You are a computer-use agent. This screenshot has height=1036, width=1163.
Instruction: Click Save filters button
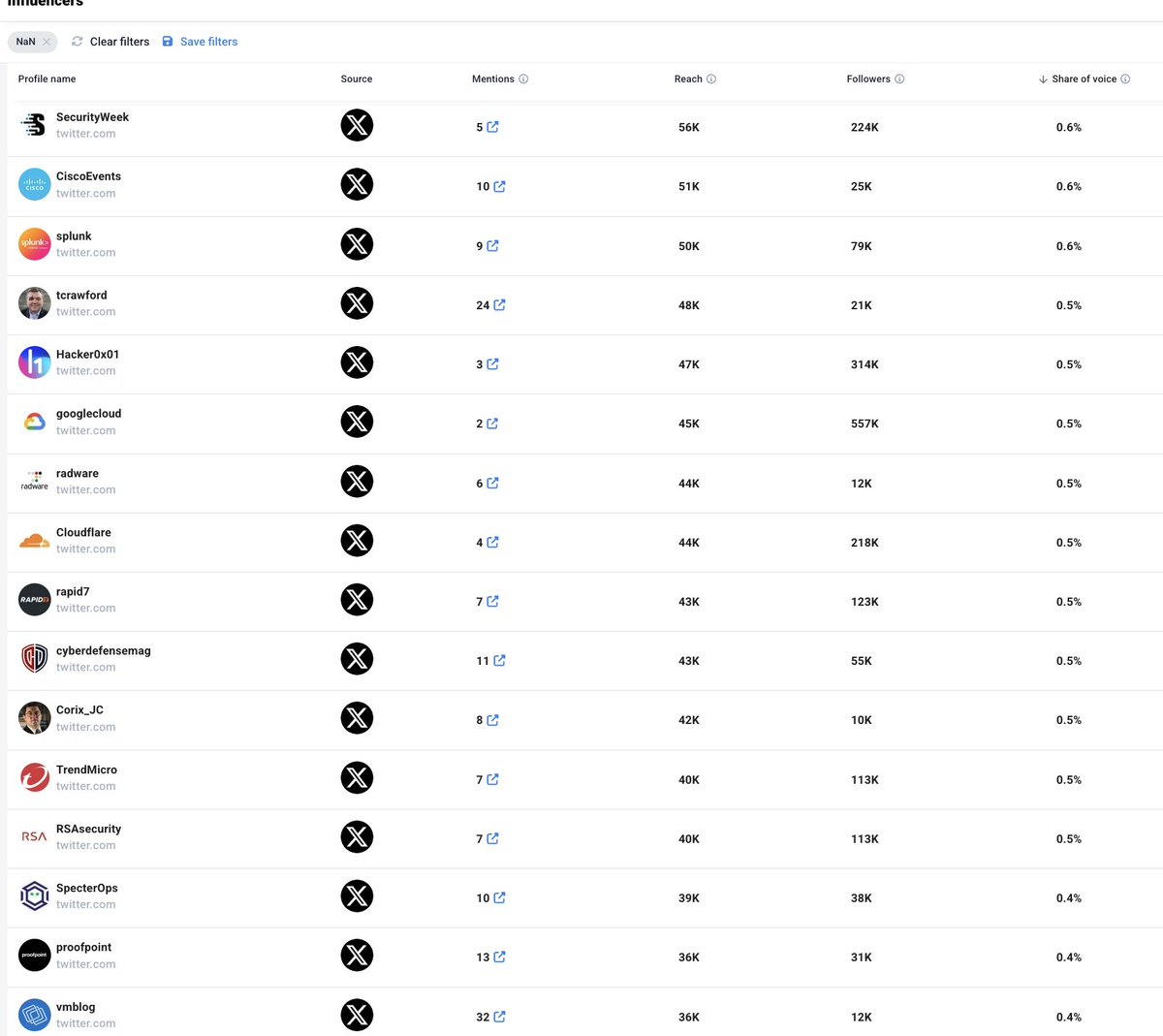click(x=200, y=42)
